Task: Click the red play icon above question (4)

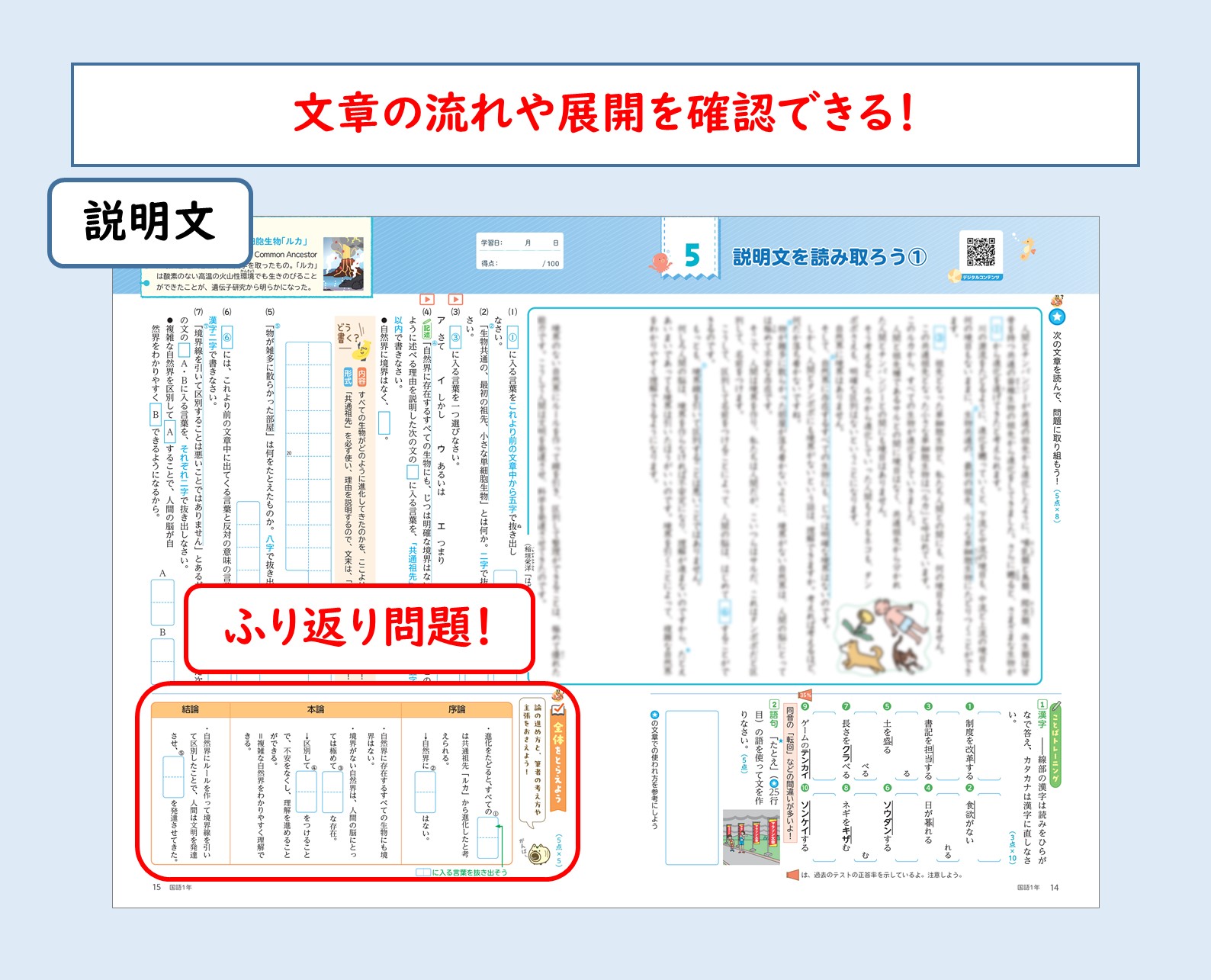Action: pos(427,300)
